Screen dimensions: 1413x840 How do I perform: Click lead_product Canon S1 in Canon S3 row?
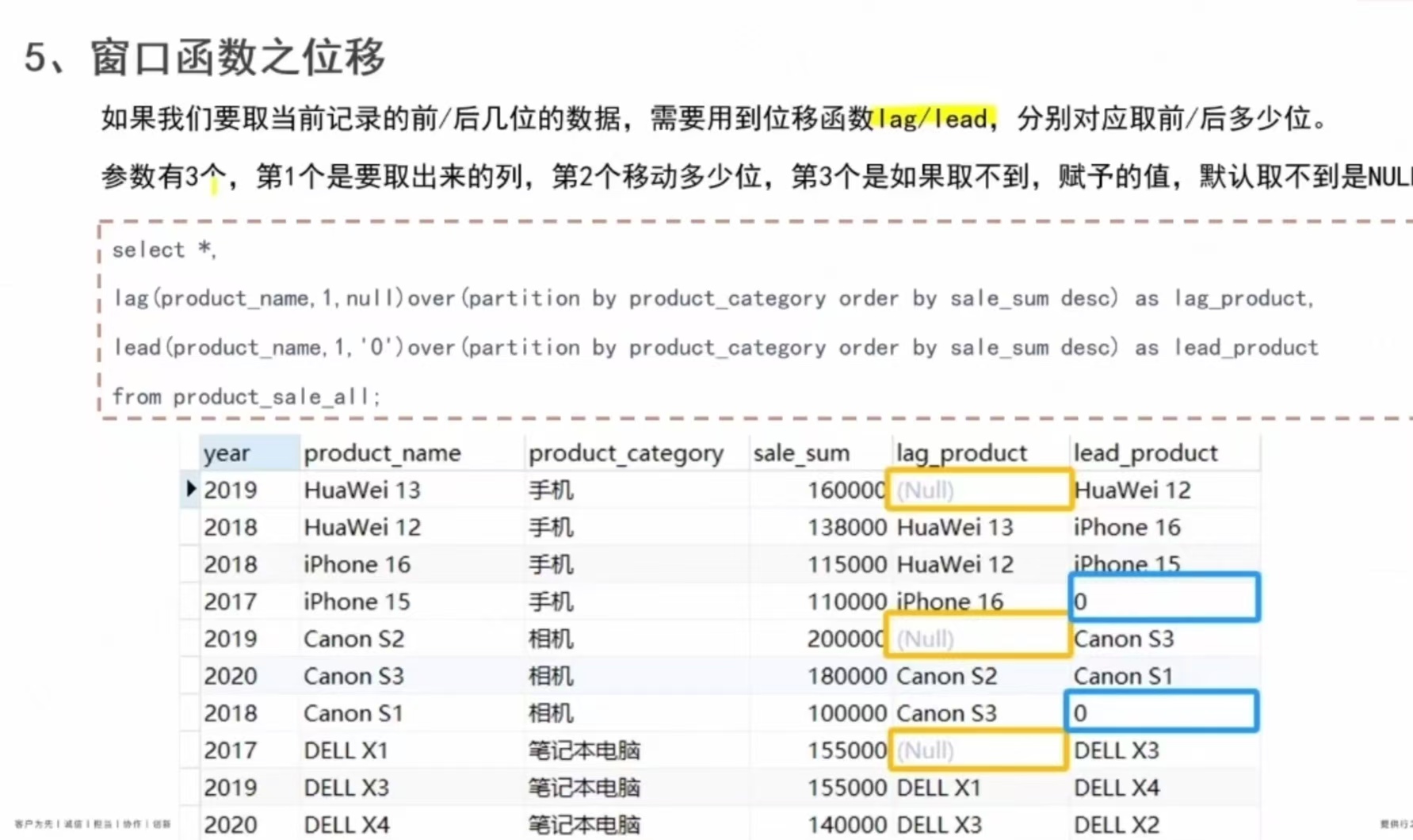1124,676
